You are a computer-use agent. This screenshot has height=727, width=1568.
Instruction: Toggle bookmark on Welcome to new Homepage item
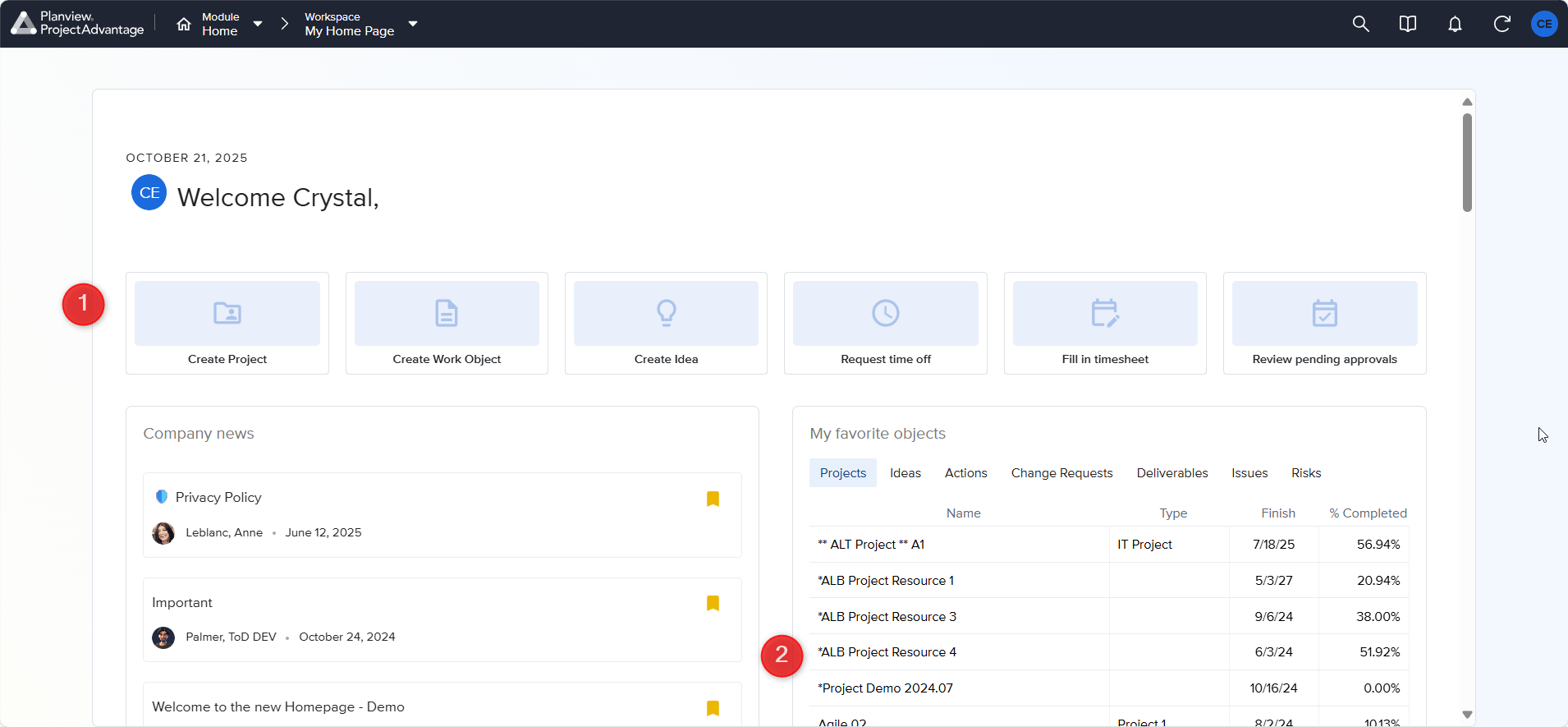point(713,707)
